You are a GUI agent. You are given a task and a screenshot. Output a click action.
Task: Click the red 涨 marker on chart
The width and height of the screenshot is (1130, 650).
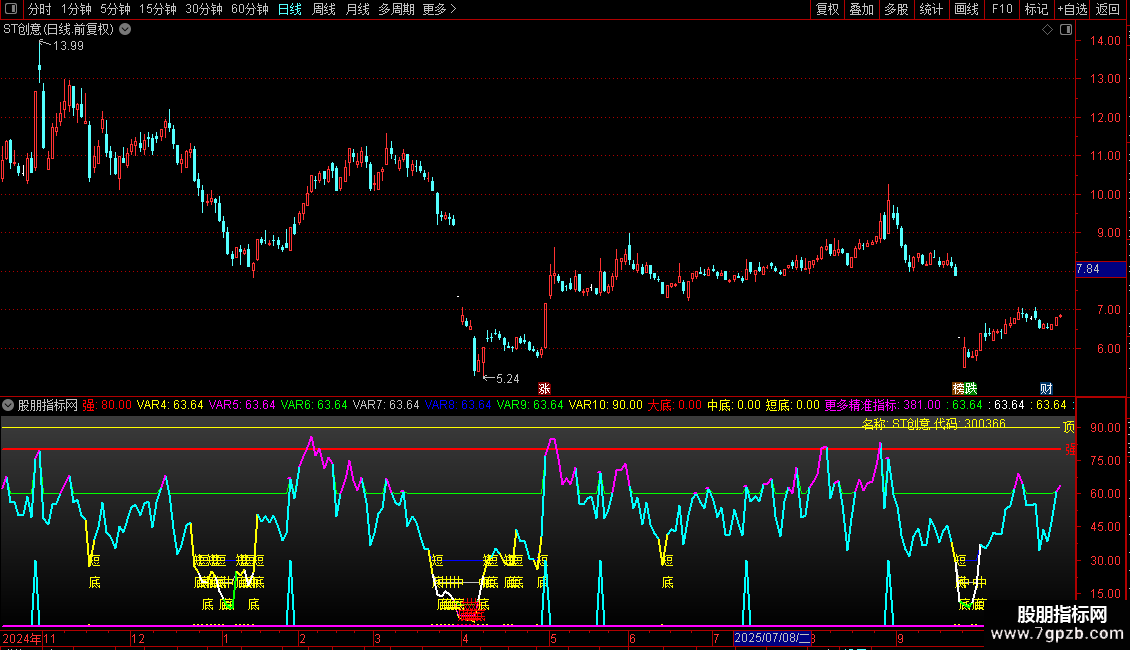coord(545,388)
